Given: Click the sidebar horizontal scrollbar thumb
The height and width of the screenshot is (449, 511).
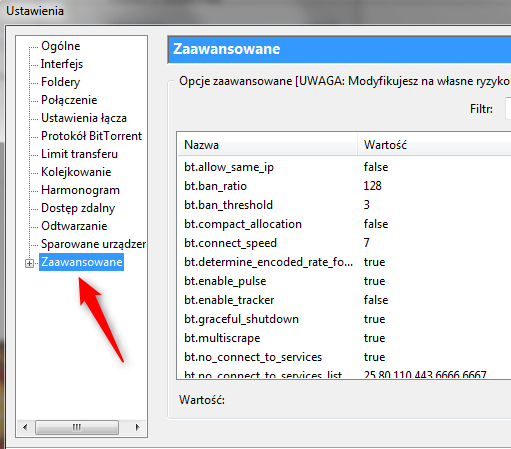Looking at the screenshot, I should pyautogui.click(x=77, y=427).
